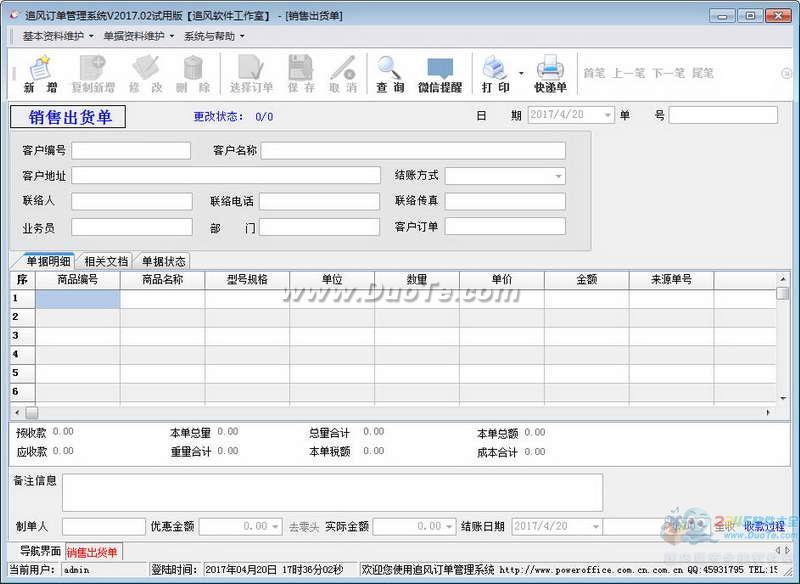
Task: Open the 基本资料维护 menu
Action: 58,36
